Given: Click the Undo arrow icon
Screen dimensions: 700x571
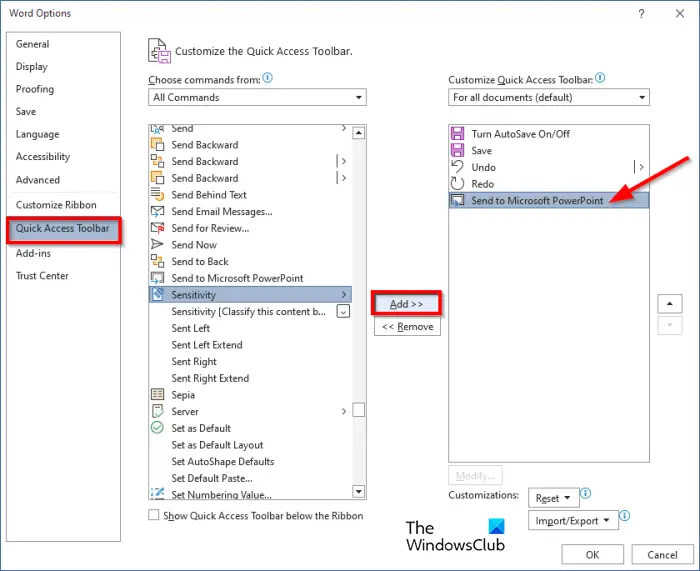Looking at the screenshot, I should (457, 167).
